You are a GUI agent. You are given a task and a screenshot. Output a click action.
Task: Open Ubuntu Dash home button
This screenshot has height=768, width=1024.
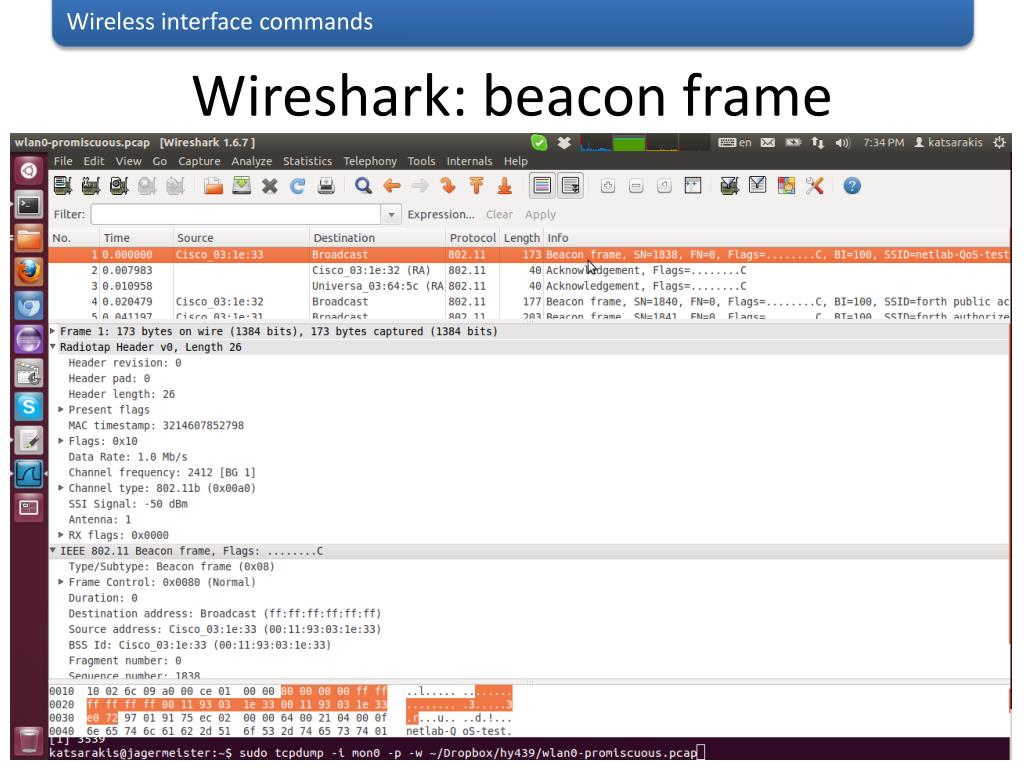29,171
